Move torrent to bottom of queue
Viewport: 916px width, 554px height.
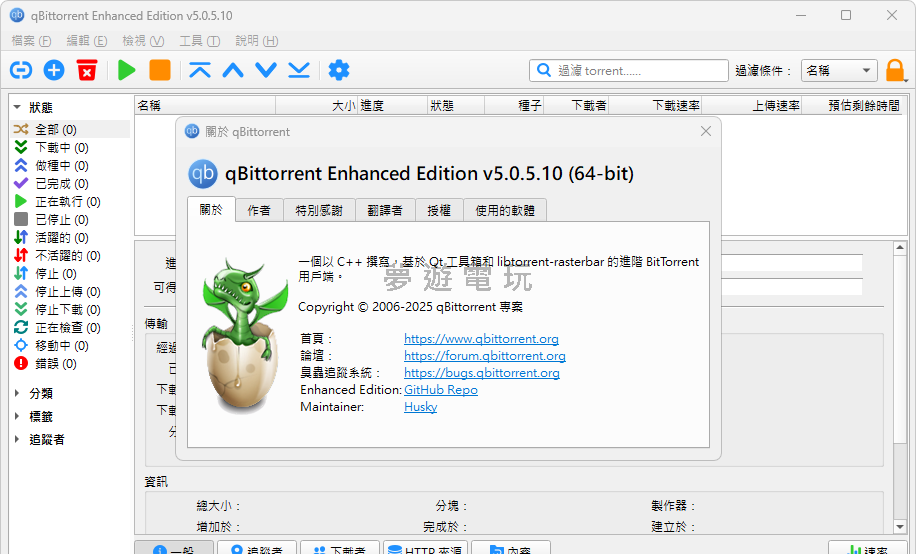(x=299, y=70)
